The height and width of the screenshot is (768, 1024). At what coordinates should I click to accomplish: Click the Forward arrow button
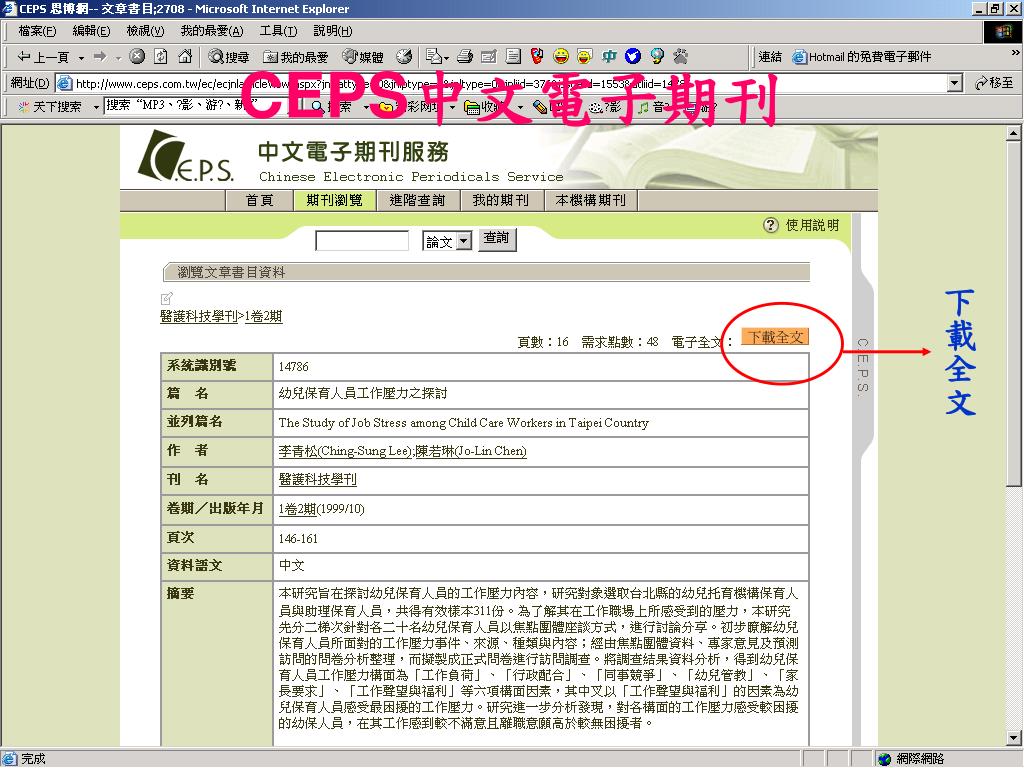pyautogui.click(x=99, y=57)
